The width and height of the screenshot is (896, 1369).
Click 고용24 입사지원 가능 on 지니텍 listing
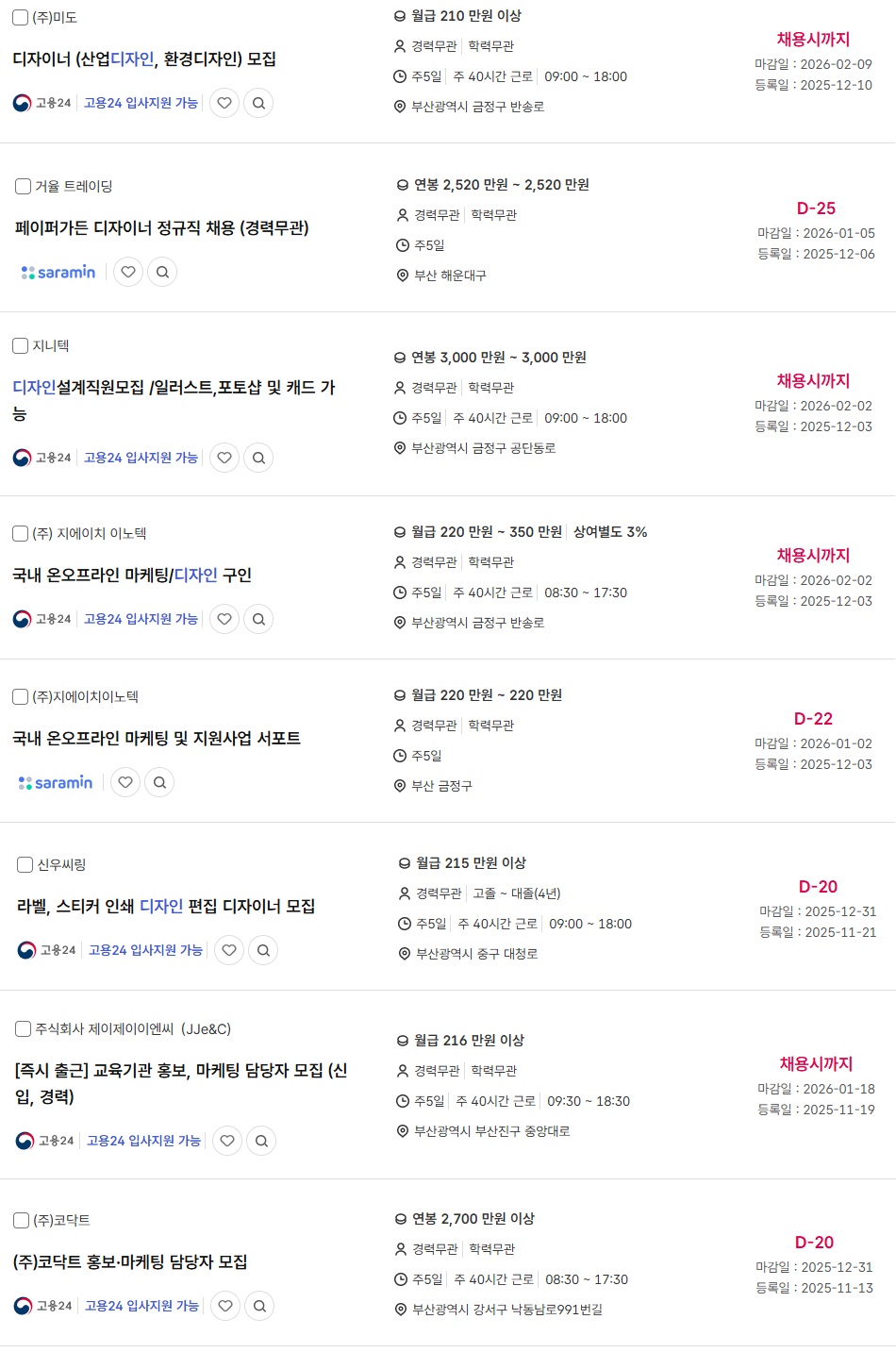tap(141, 458)
